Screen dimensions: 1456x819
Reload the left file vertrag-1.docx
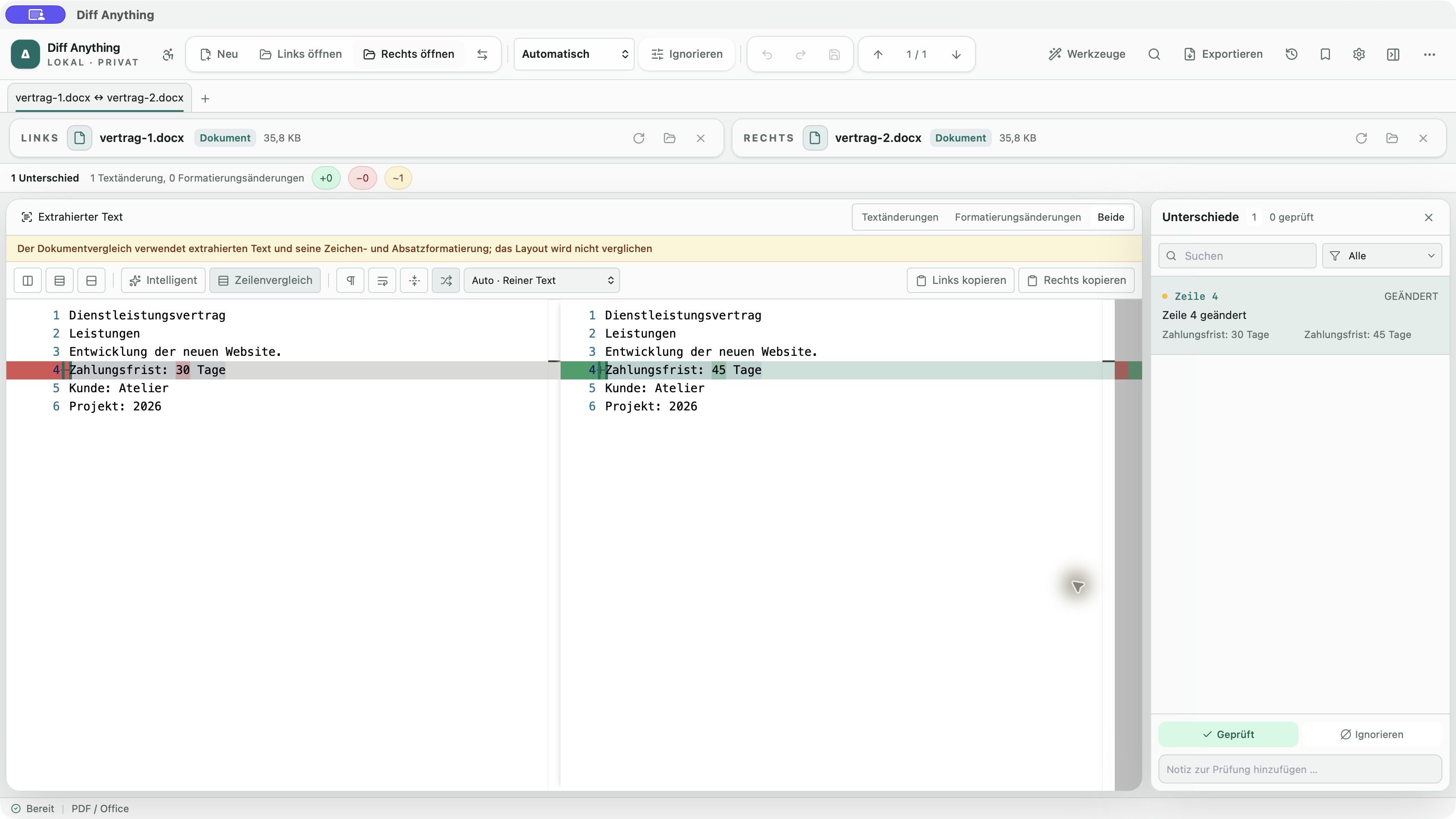click(x=639, y=138)
